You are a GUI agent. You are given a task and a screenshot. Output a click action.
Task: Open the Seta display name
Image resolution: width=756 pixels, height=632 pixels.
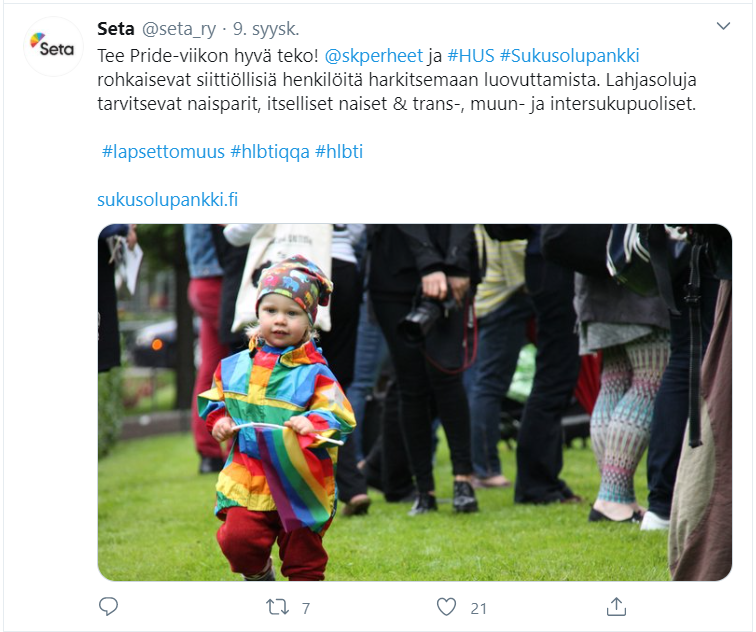pos(116,29)
